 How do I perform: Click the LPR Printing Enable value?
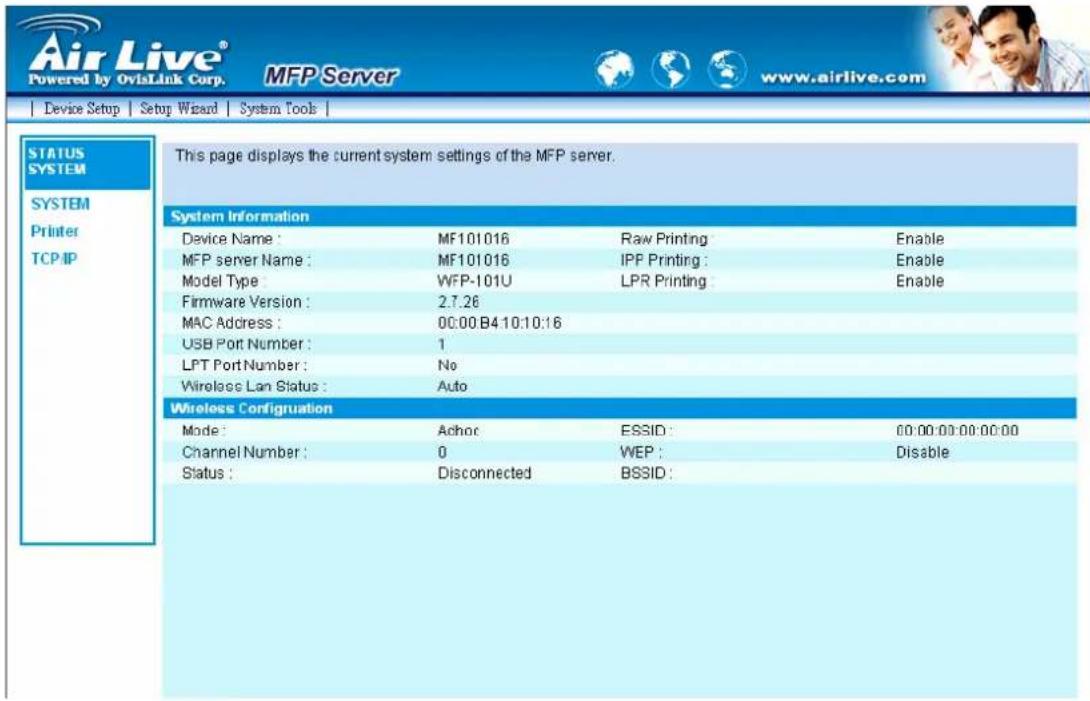pyautogui.click(x=920, y=281)
